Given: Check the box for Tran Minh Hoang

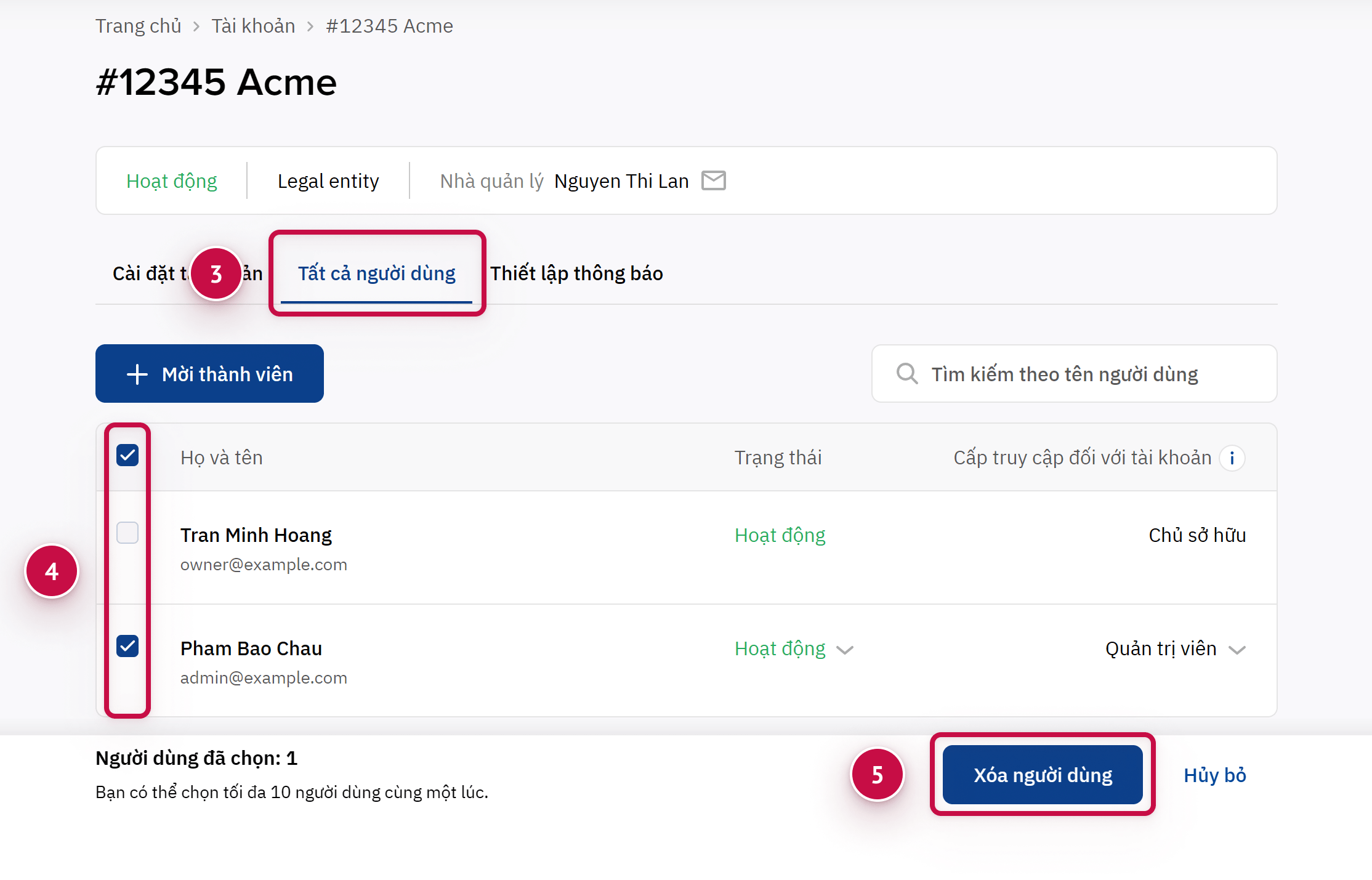Looking at the screenshot, I should 127,533.
